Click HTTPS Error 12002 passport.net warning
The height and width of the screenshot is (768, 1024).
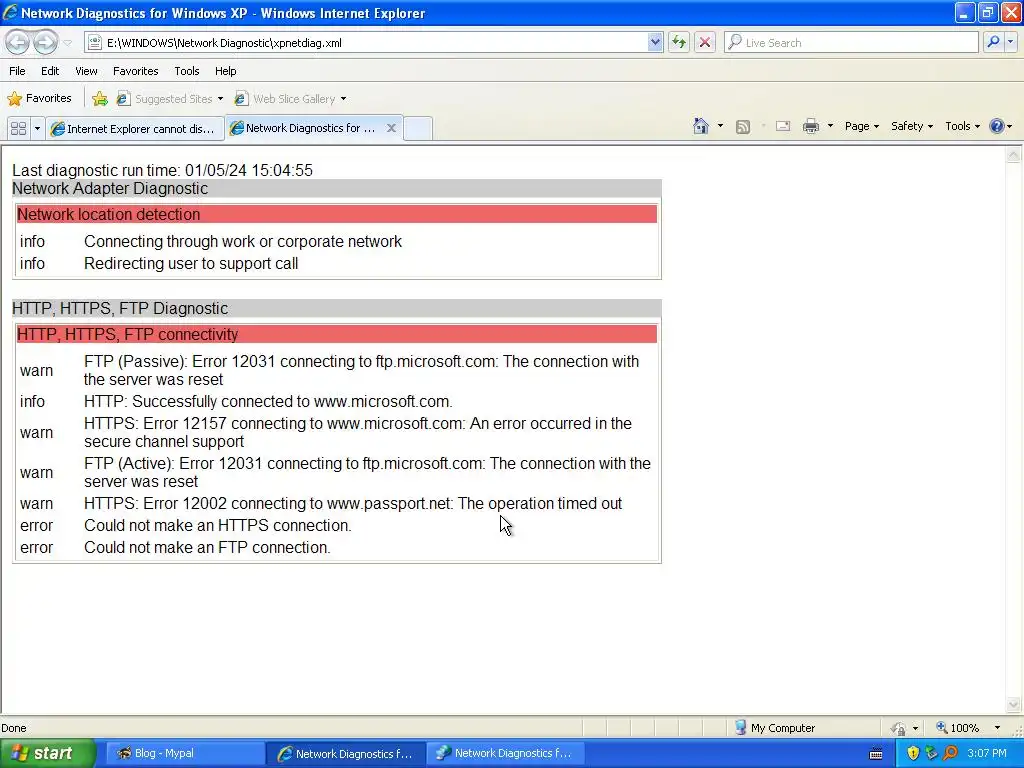pos(353,504)
